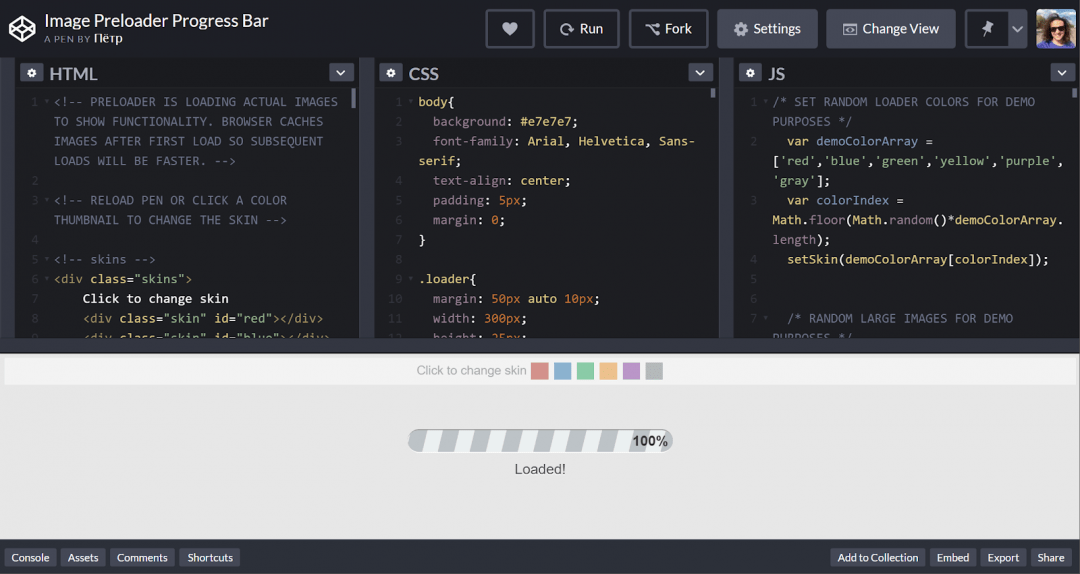Open the Assets tab

pyautogui.click(x=83, y=558)
